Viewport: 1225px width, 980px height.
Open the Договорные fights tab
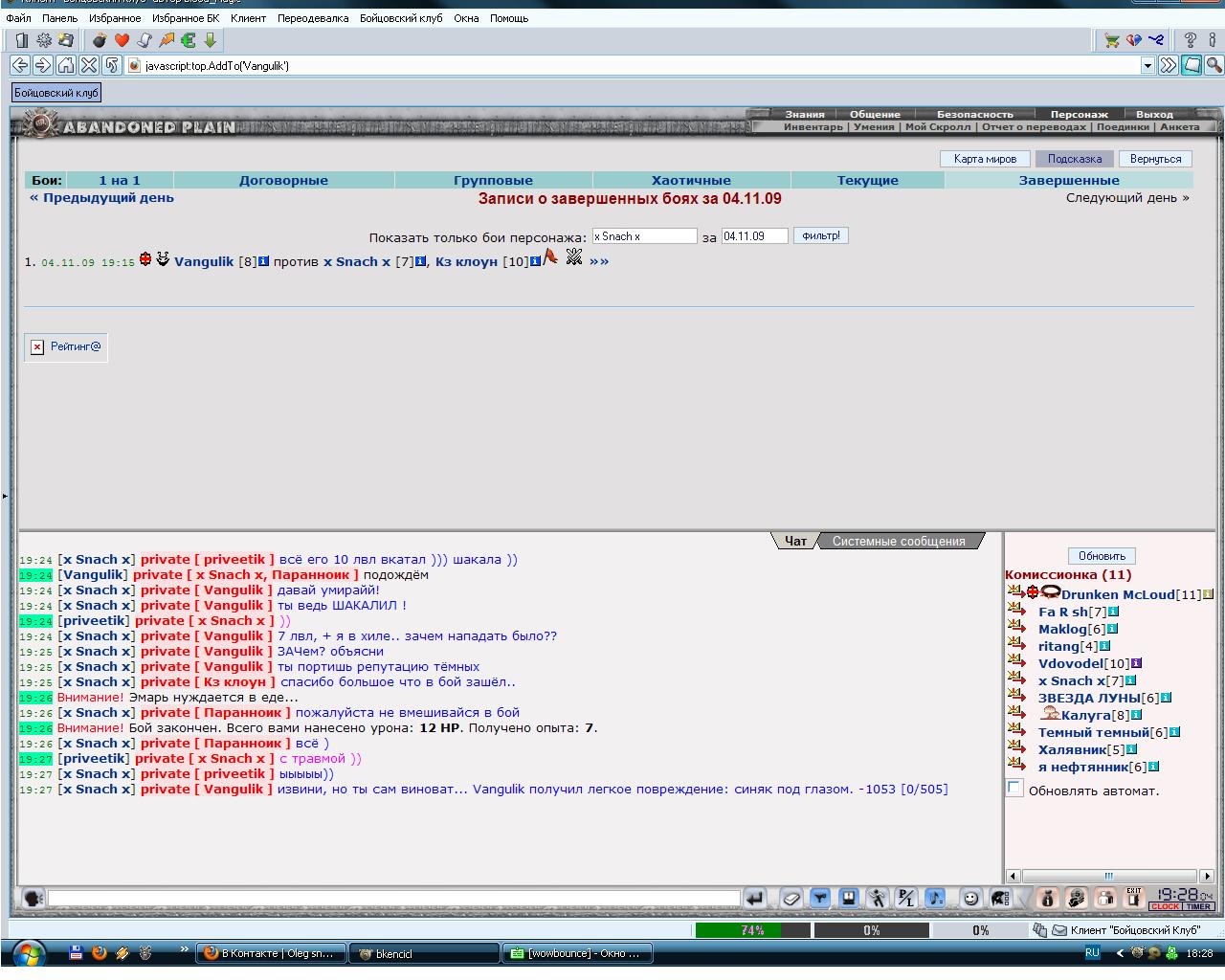click(x=283, y=180)
